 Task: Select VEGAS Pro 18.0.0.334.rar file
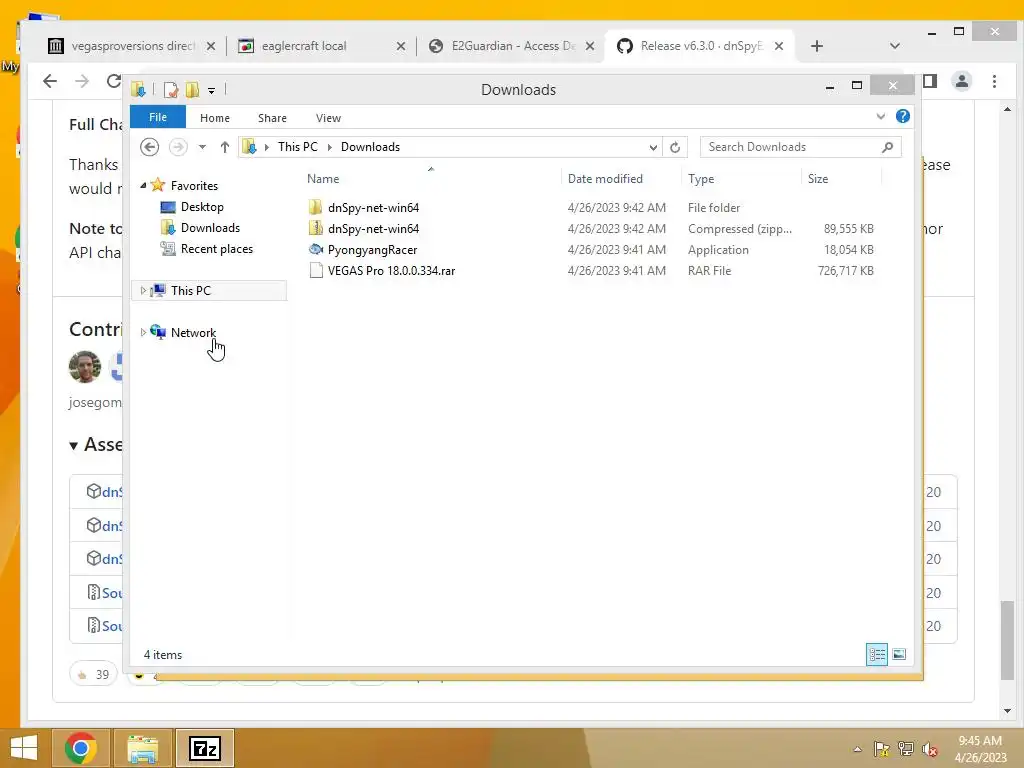(x=391, y=270)
